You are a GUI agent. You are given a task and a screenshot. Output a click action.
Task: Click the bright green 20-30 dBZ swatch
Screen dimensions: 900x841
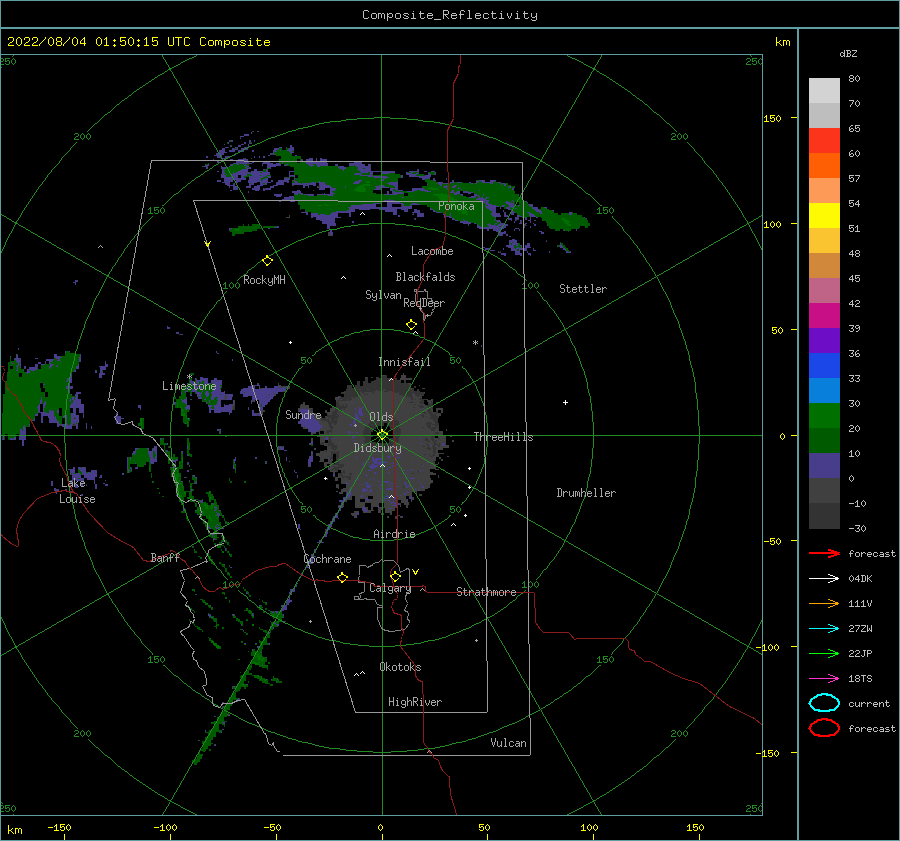824,415
